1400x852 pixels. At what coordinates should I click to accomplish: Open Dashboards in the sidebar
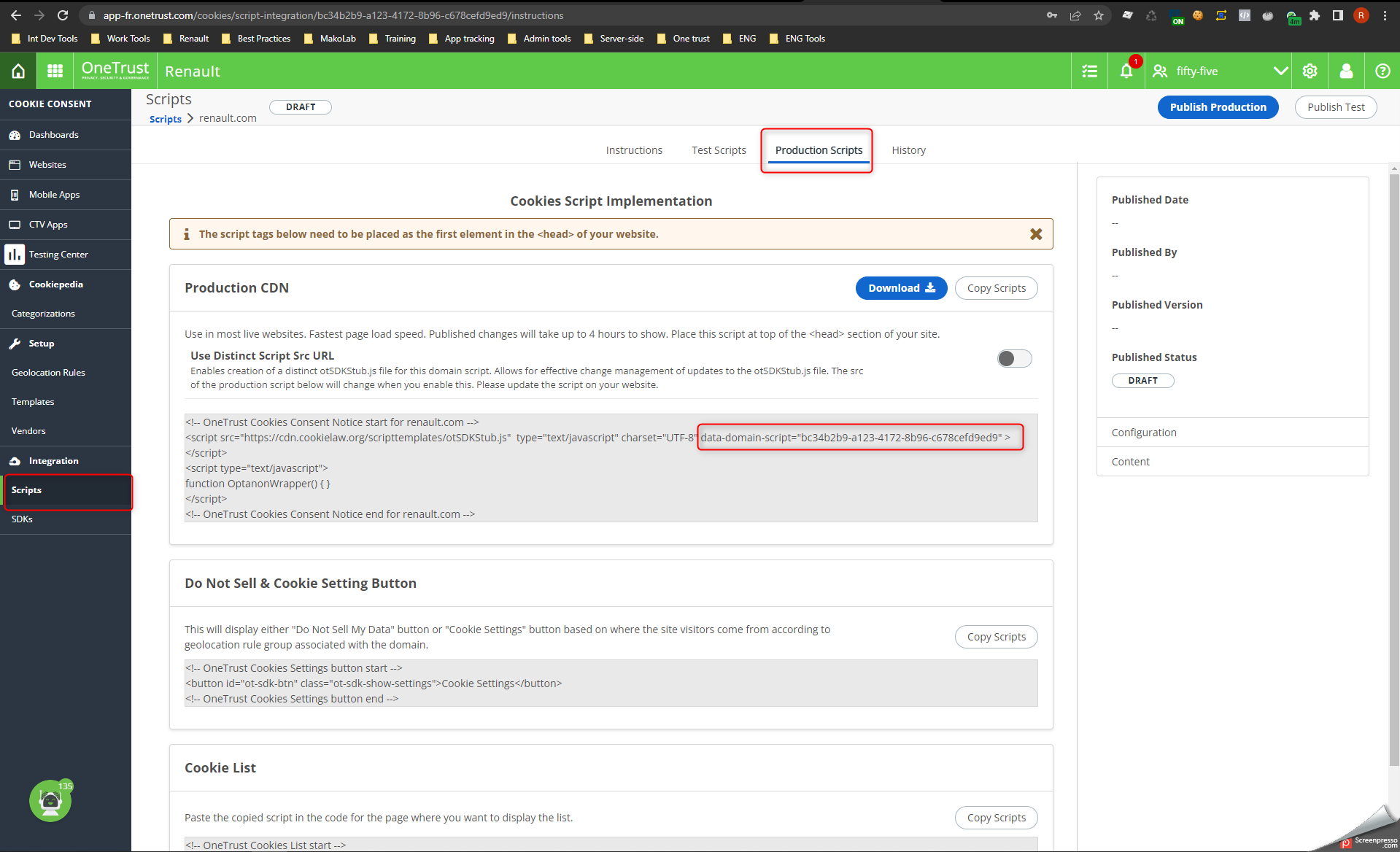(66, 135)
